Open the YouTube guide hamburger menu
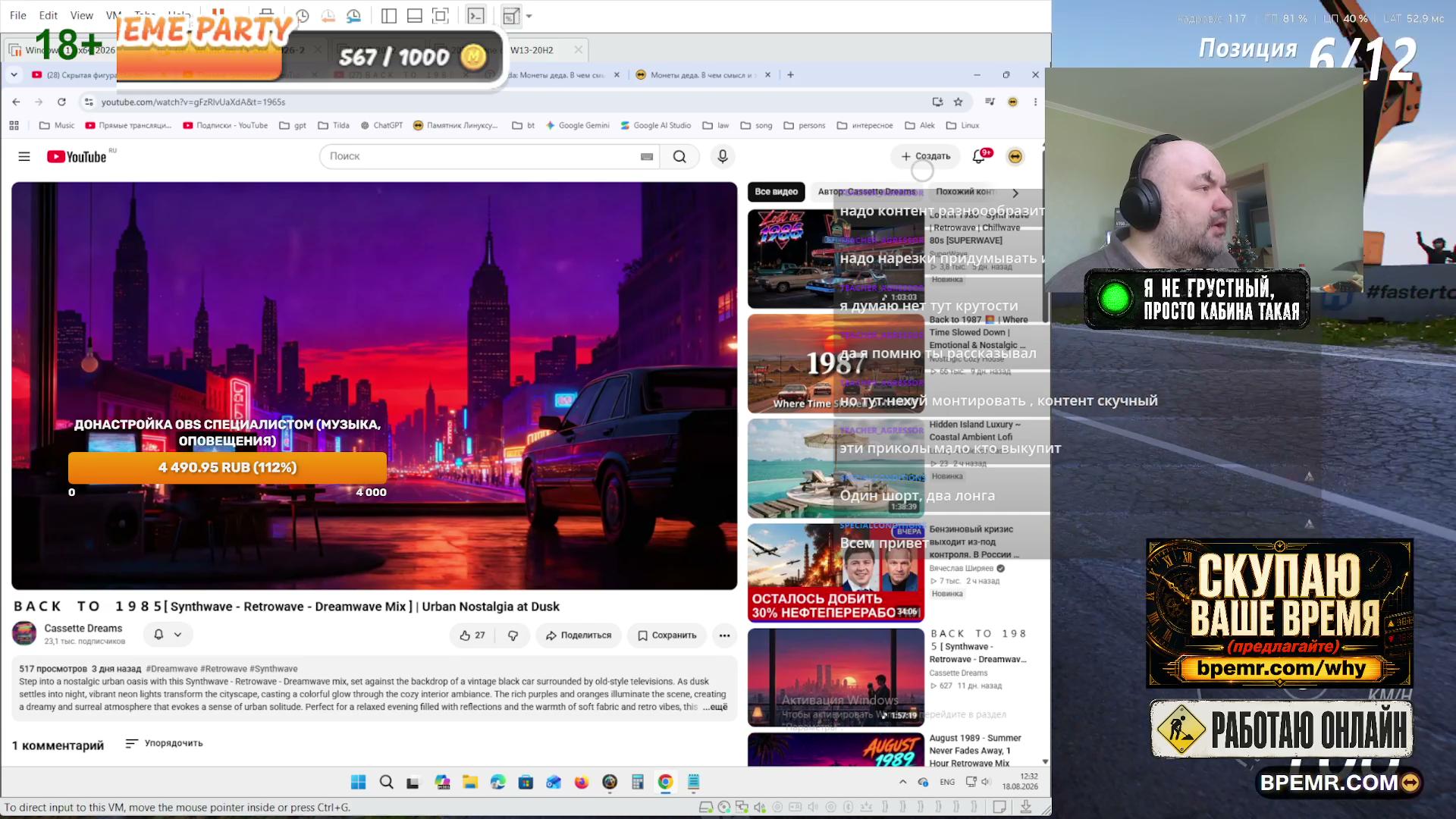Viewport: 1456px width, 819px height. pyautogui.click(x=24, y=156)
